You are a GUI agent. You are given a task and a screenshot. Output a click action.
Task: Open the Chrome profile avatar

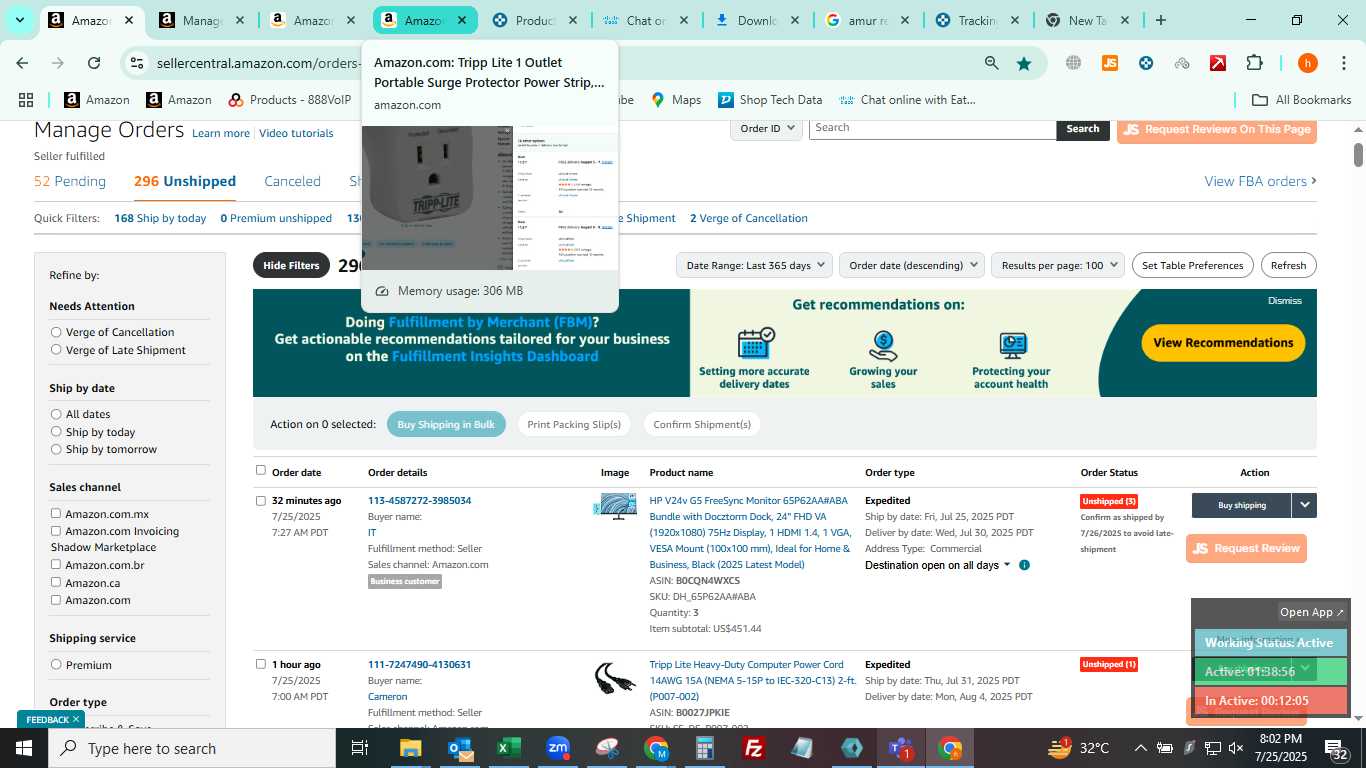click(1307, 63)
